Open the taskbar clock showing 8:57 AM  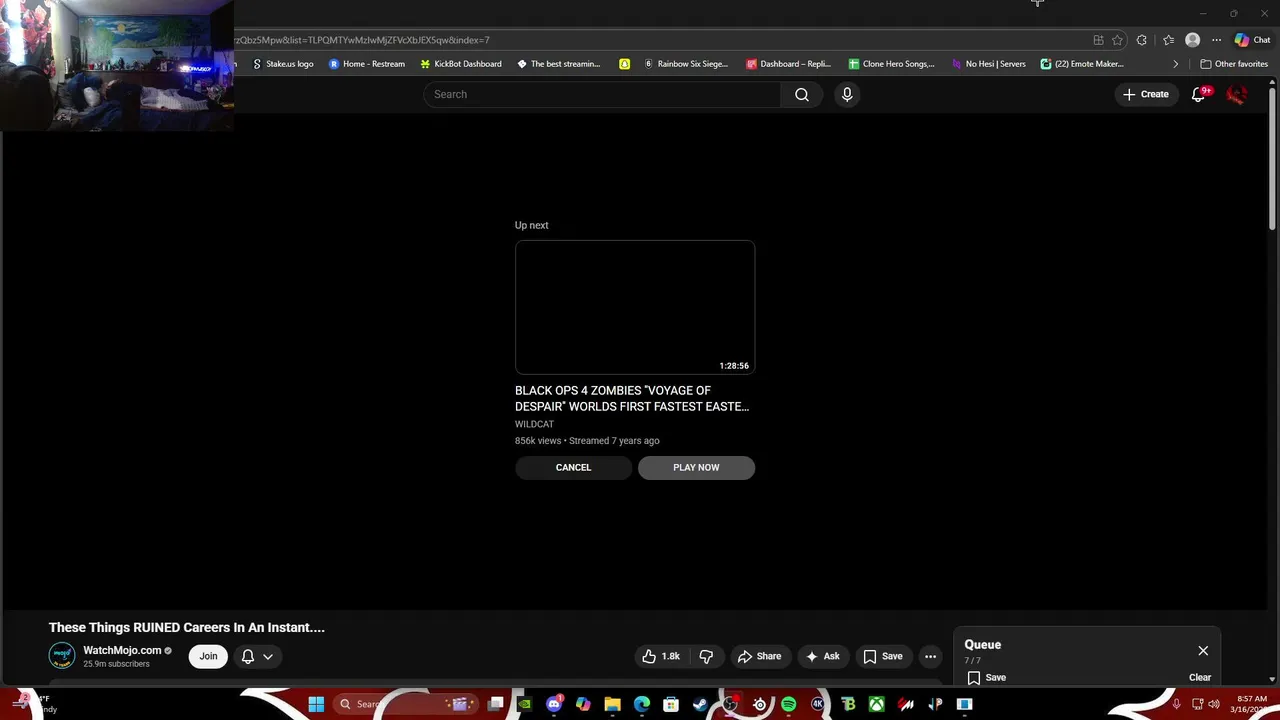tap(1252, 704)
